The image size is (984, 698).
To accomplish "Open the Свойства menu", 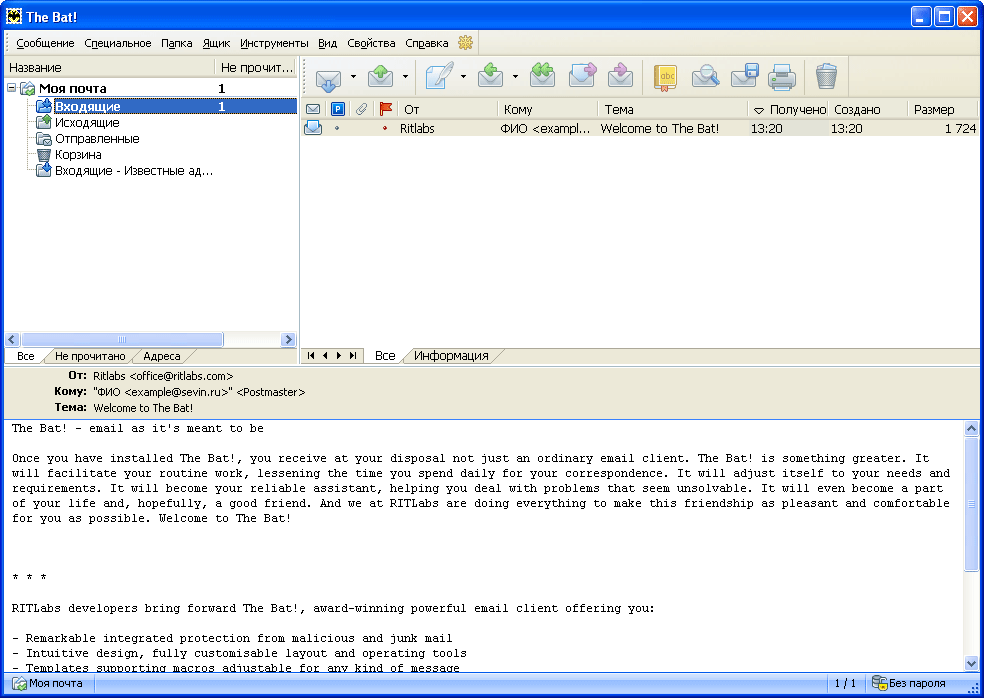I will [372, 43].
